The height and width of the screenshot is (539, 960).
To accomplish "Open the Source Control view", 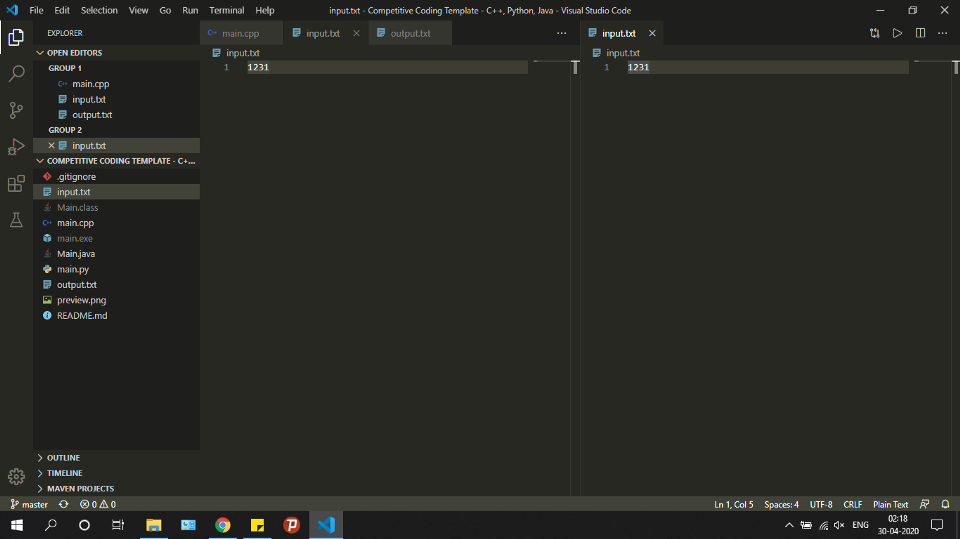I will point(16,110).
